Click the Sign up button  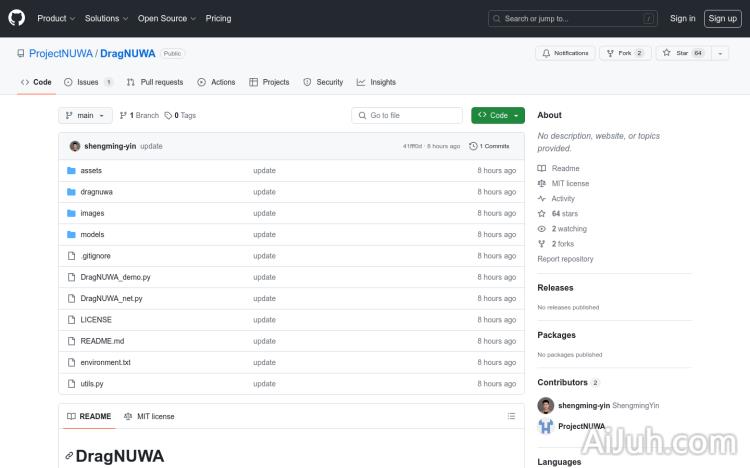(x=721, y=18)
